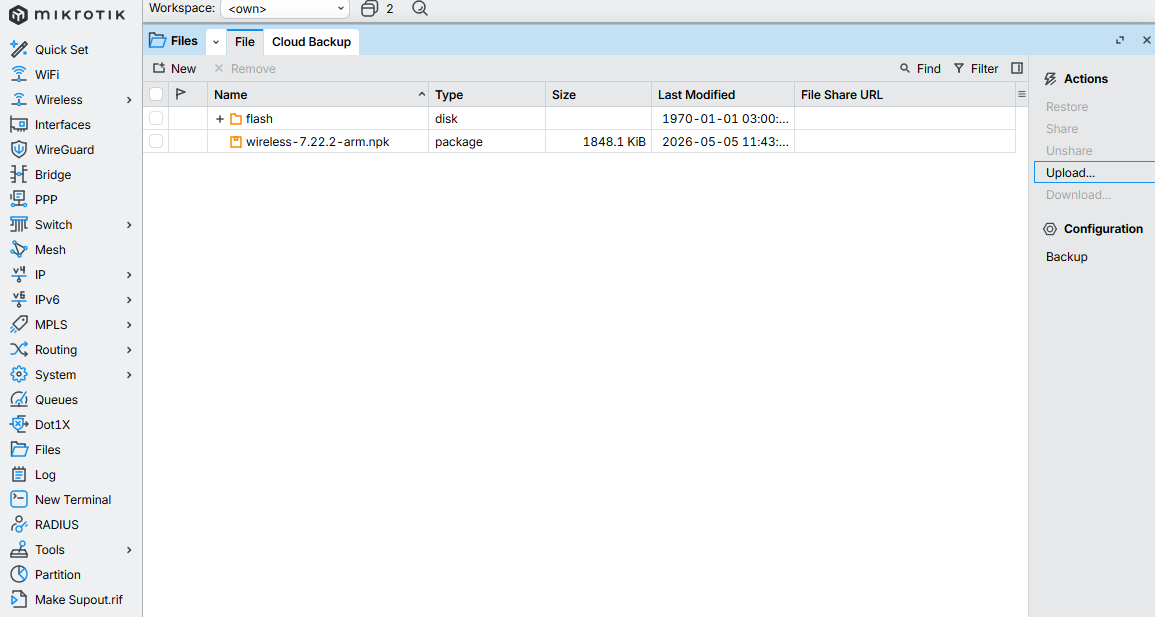Open the Switch menu icon
The height and width of the screenshot is (617, 1155).
point(18,225)
